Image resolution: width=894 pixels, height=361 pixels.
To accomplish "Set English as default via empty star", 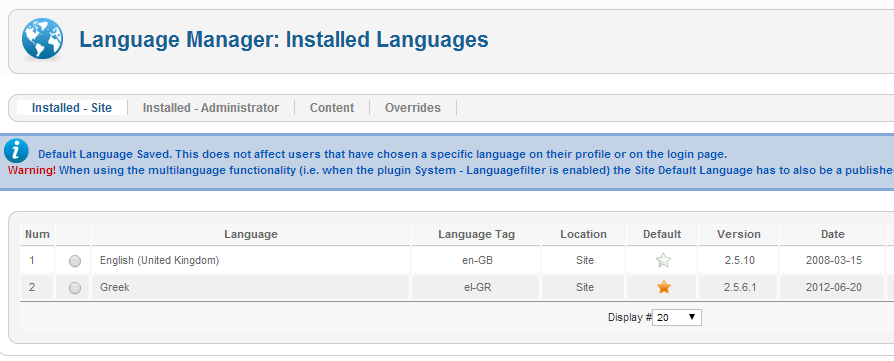I will coord(663,261).
